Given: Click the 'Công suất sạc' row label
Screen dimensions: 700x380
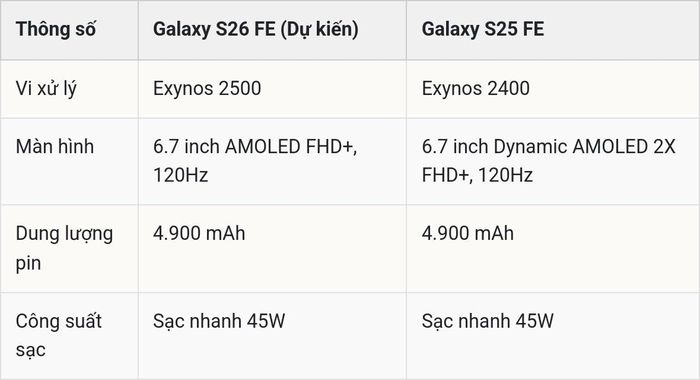Looking at the screenshot, I should pos(58,335).
